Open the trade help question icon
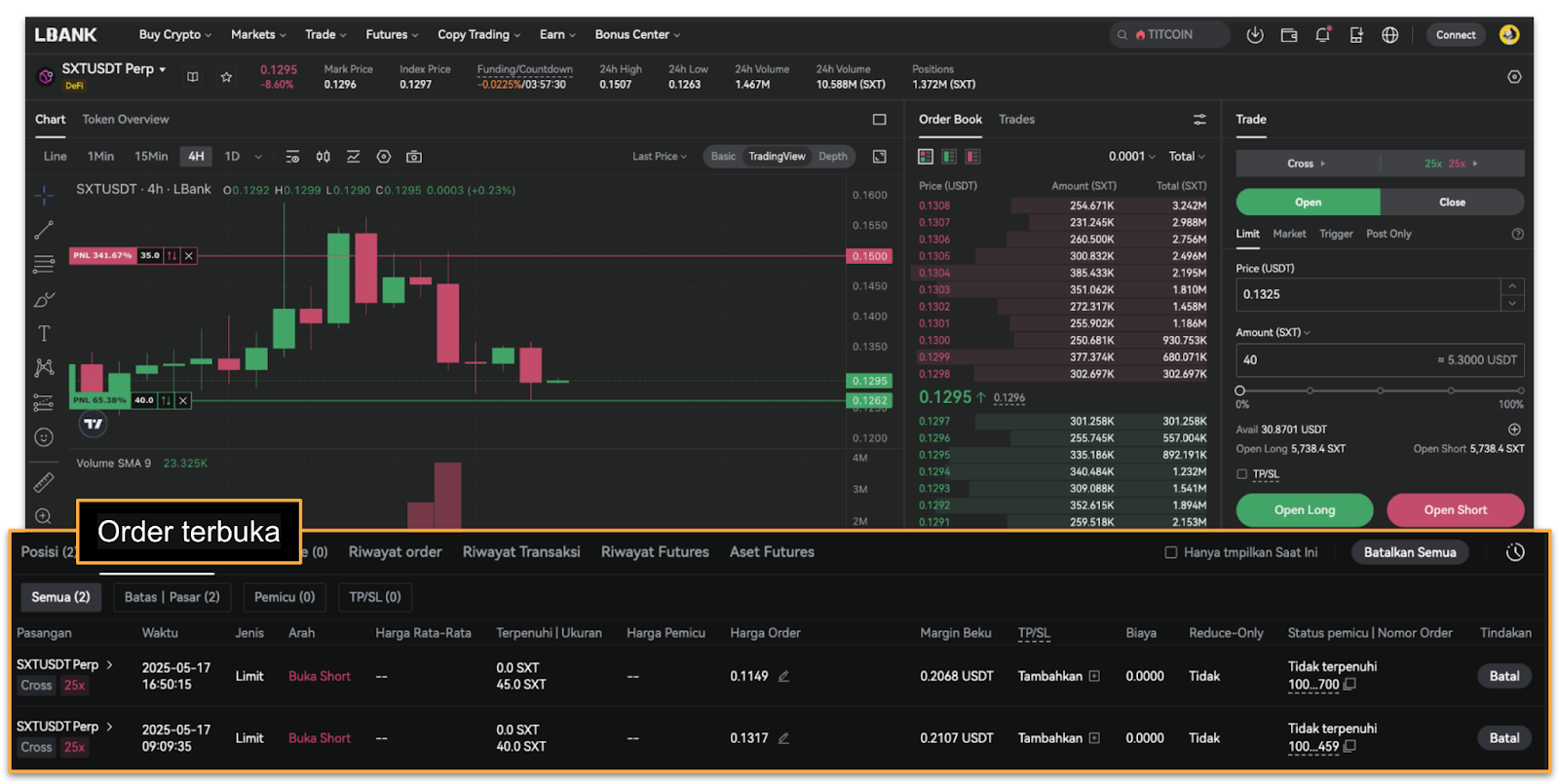The width and height of the screenshot is (1559, 784). pos(1517,235)
